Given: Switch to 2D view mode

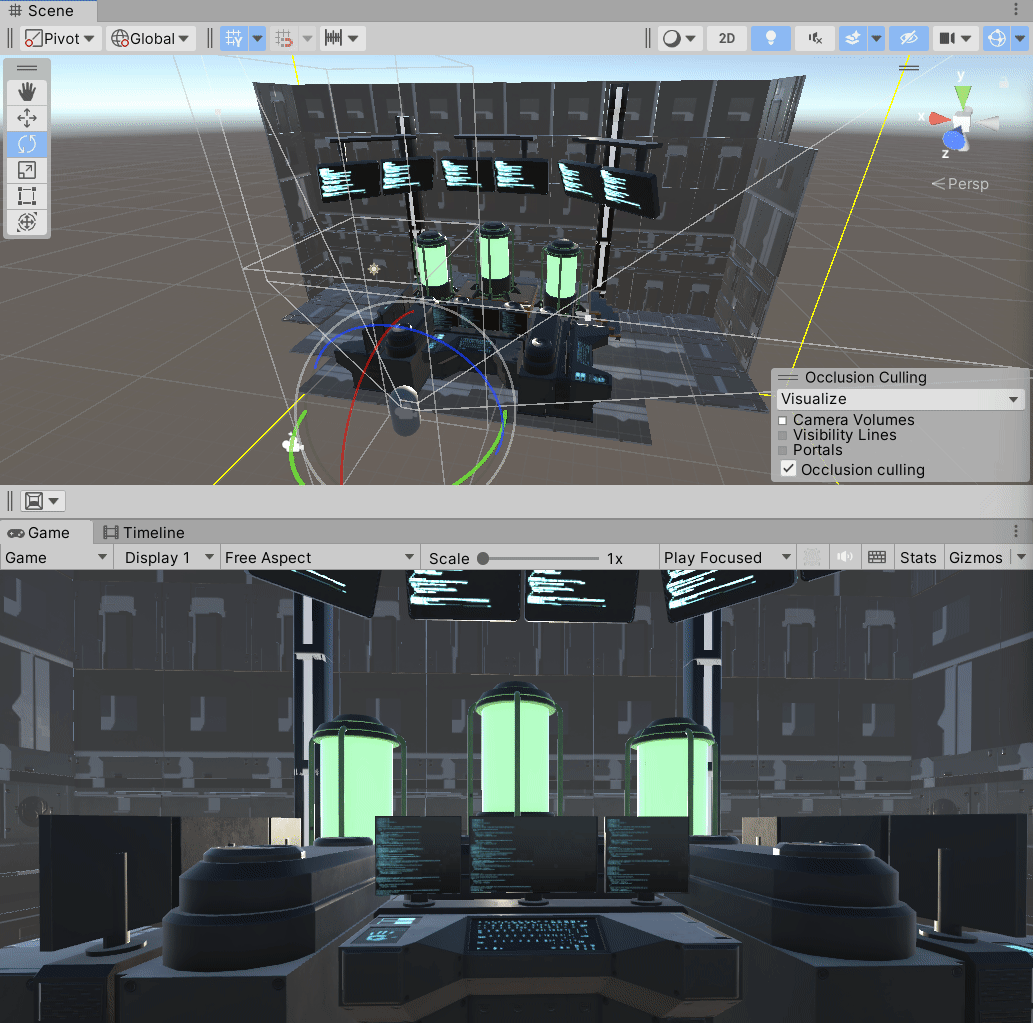Looking at the screenshot, I should (x=726, y=38).
